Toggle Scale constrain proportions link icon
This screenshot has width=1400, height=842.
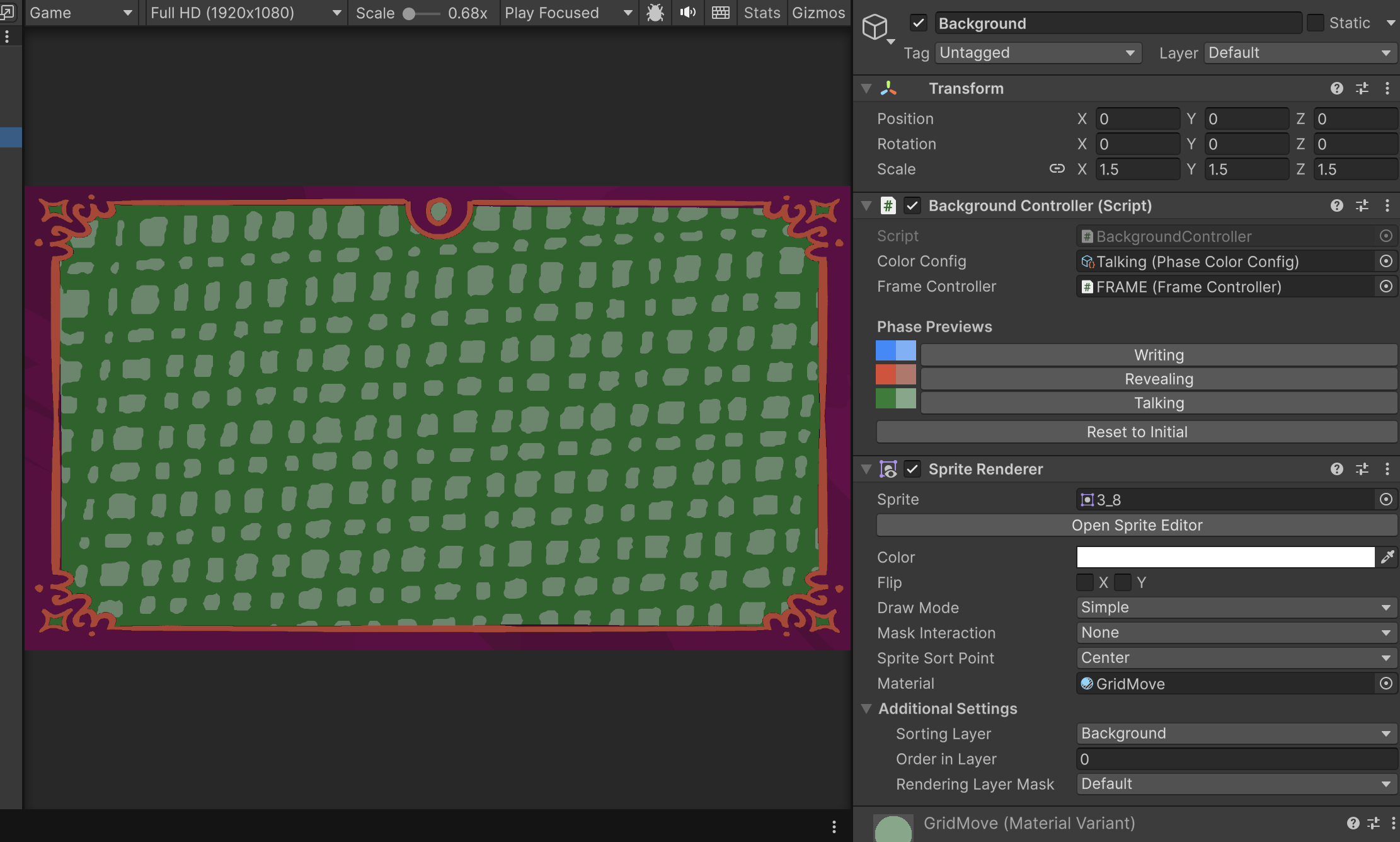(x=1057, y=168)
